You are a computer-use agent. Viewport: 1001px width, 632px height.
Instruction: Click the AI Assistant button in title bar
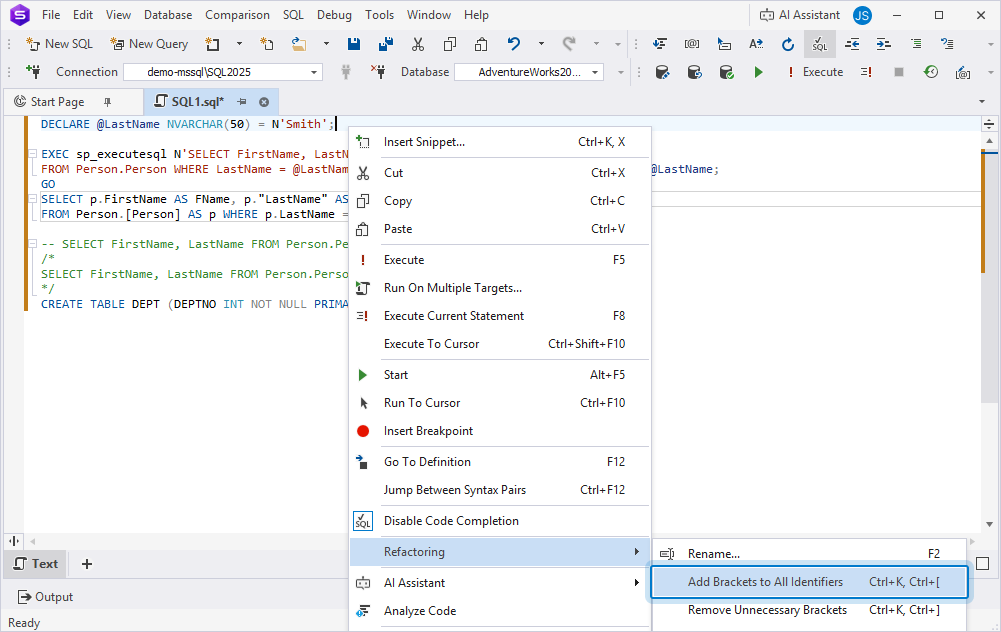click(800, 15)
